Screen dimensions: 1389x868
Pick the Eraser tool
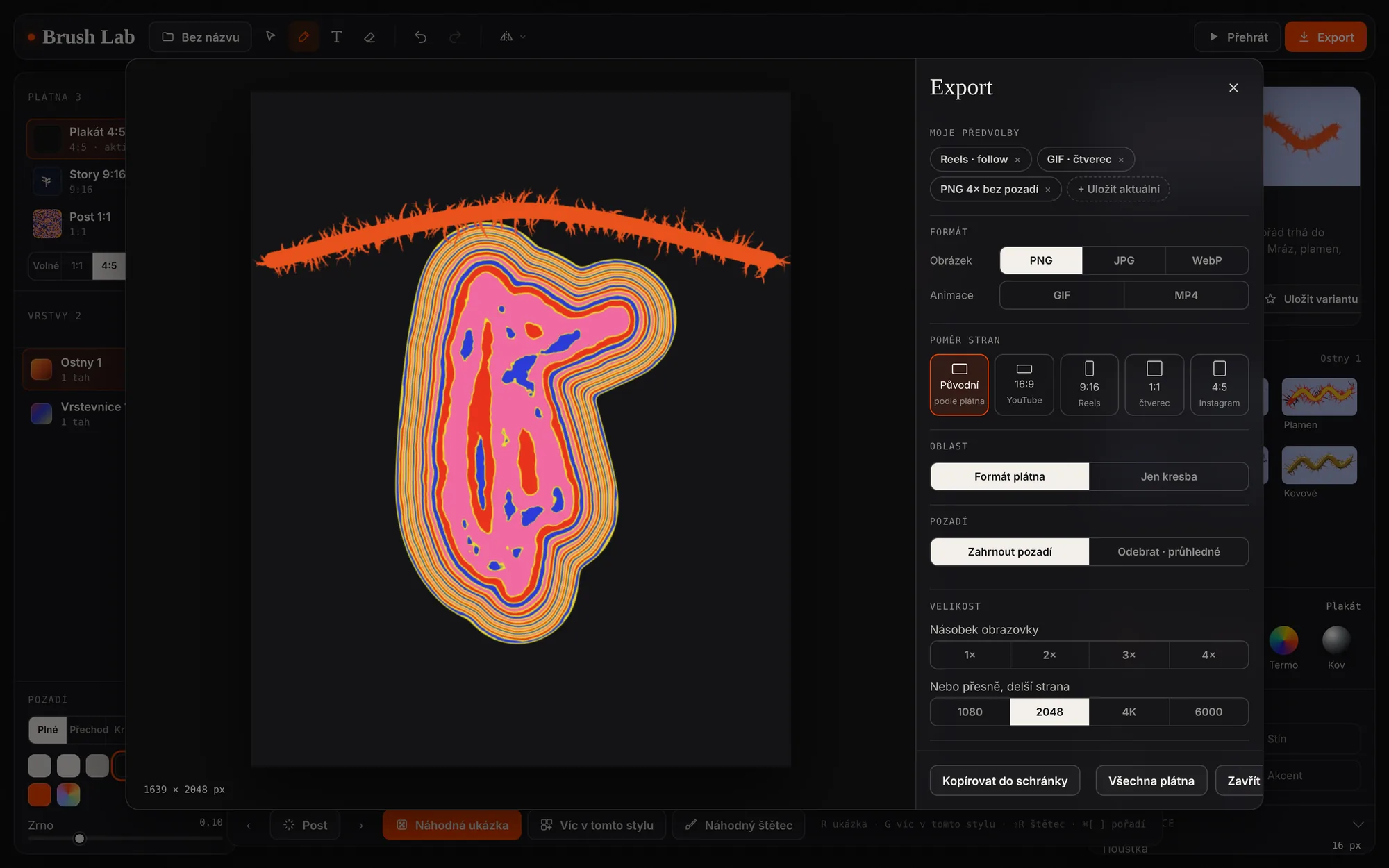(x=369, y=36)
